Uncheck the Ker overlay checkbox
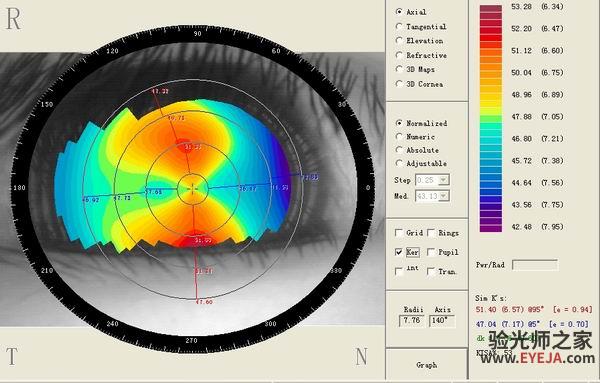 399,252
